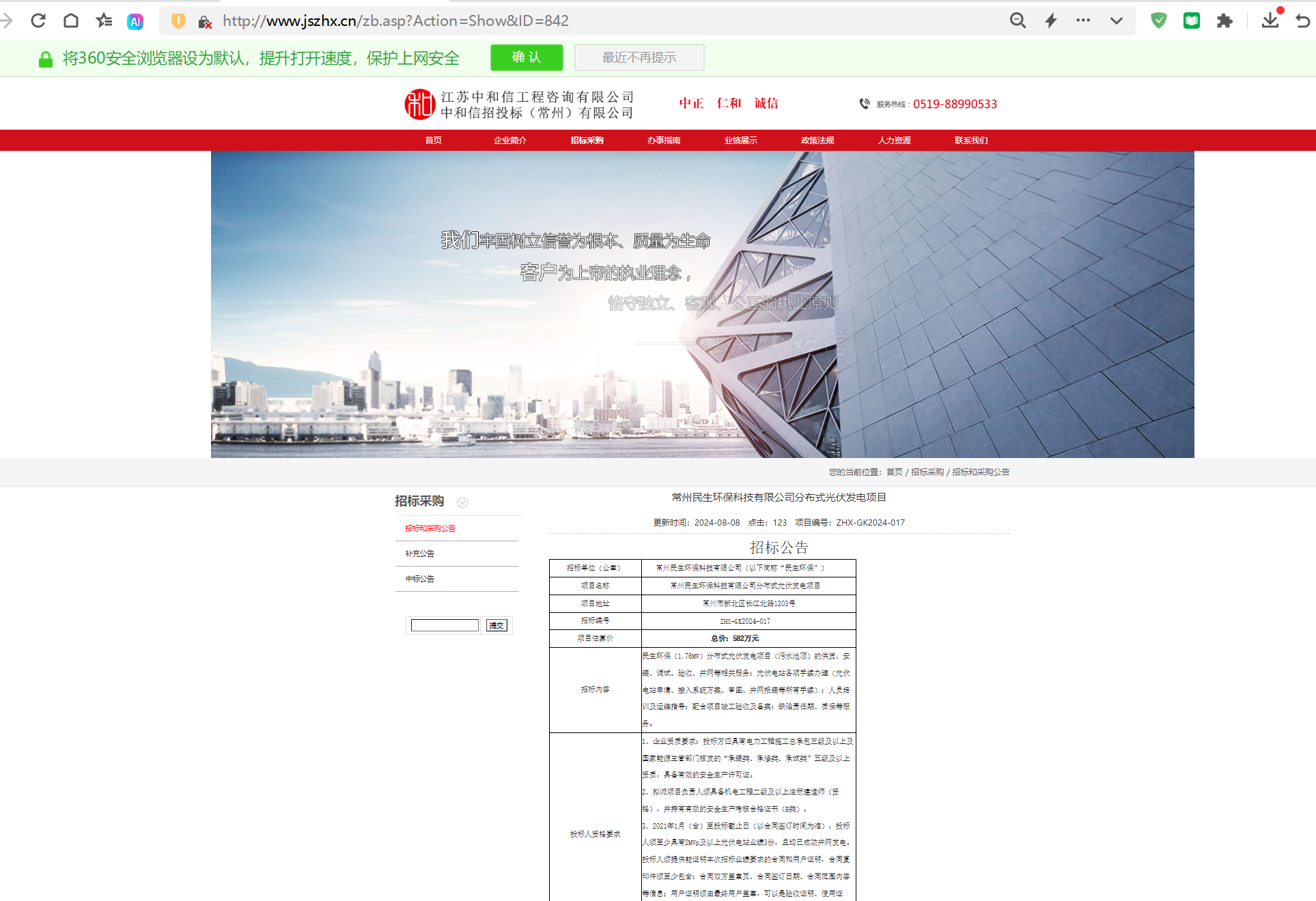Open the 人力资源 navigation item

tap(895, 140)
